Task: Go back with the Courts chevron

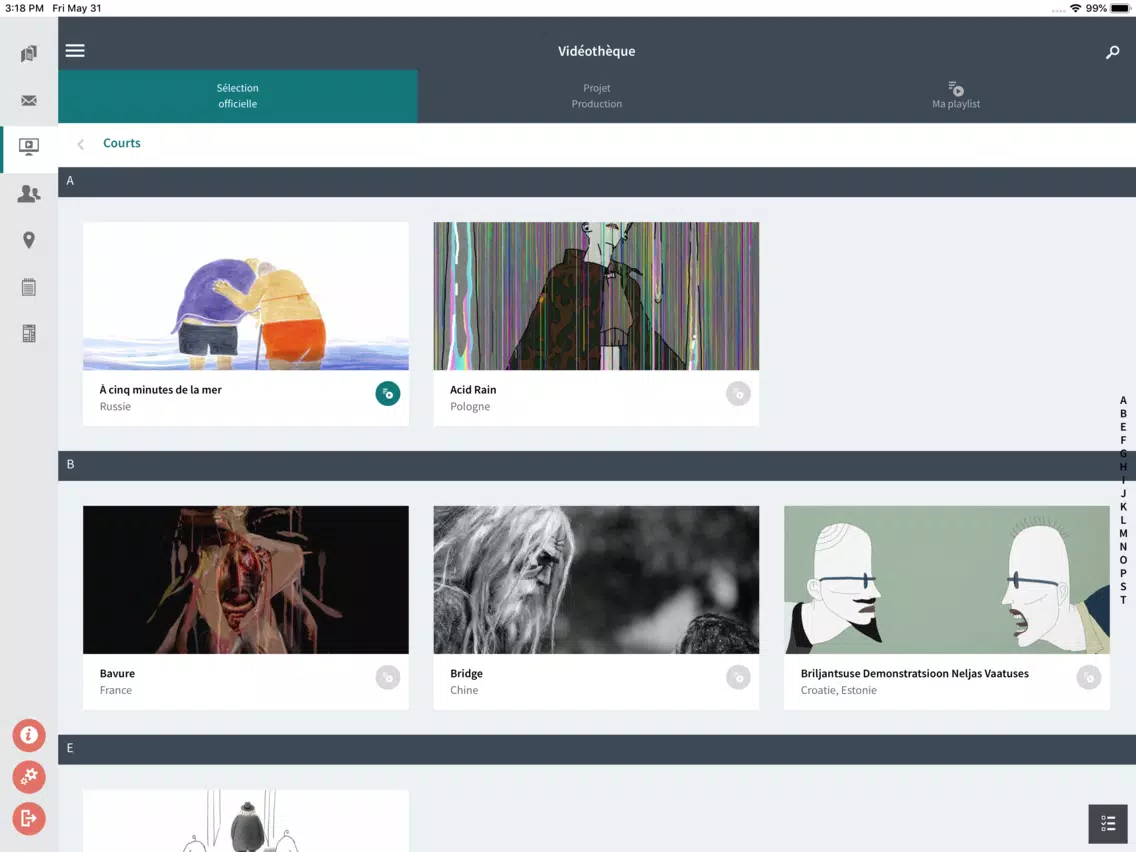Action: click(80, 144)
